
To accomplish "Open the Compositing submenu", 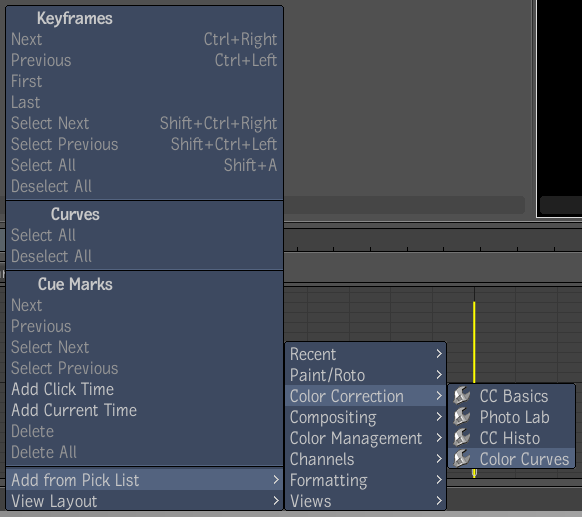I will tap(366, 417).
